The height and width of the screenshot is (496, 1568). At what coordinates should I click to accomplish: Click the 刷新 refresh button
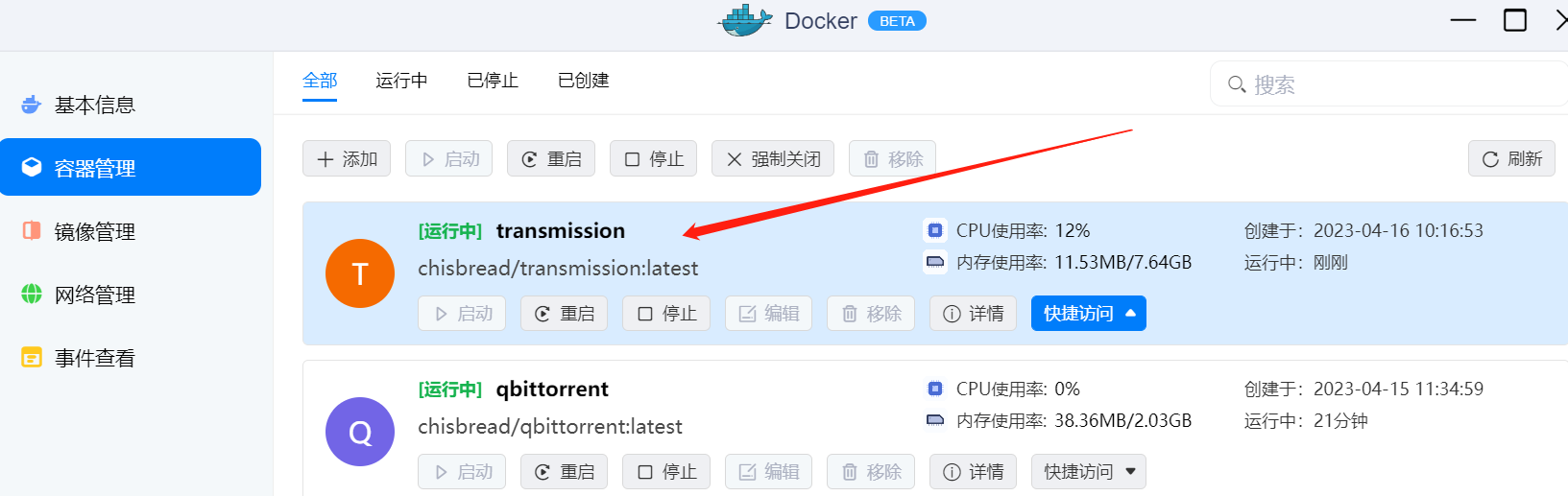pos(1511,158)
